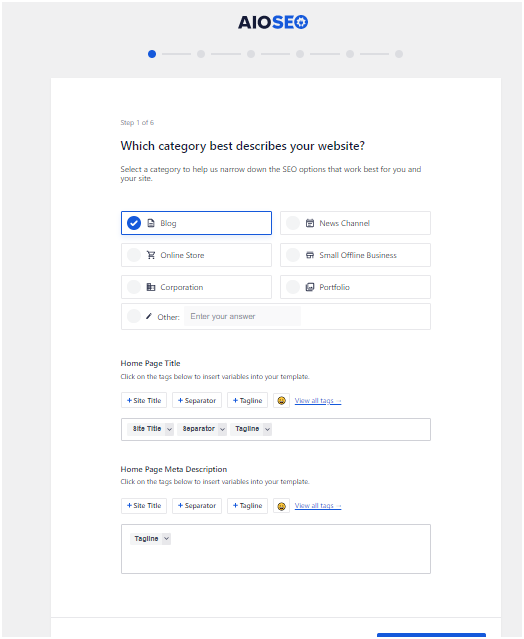Click the Online Store cart icon
Screen dimensions: 524x639
(x=151, y=255)
